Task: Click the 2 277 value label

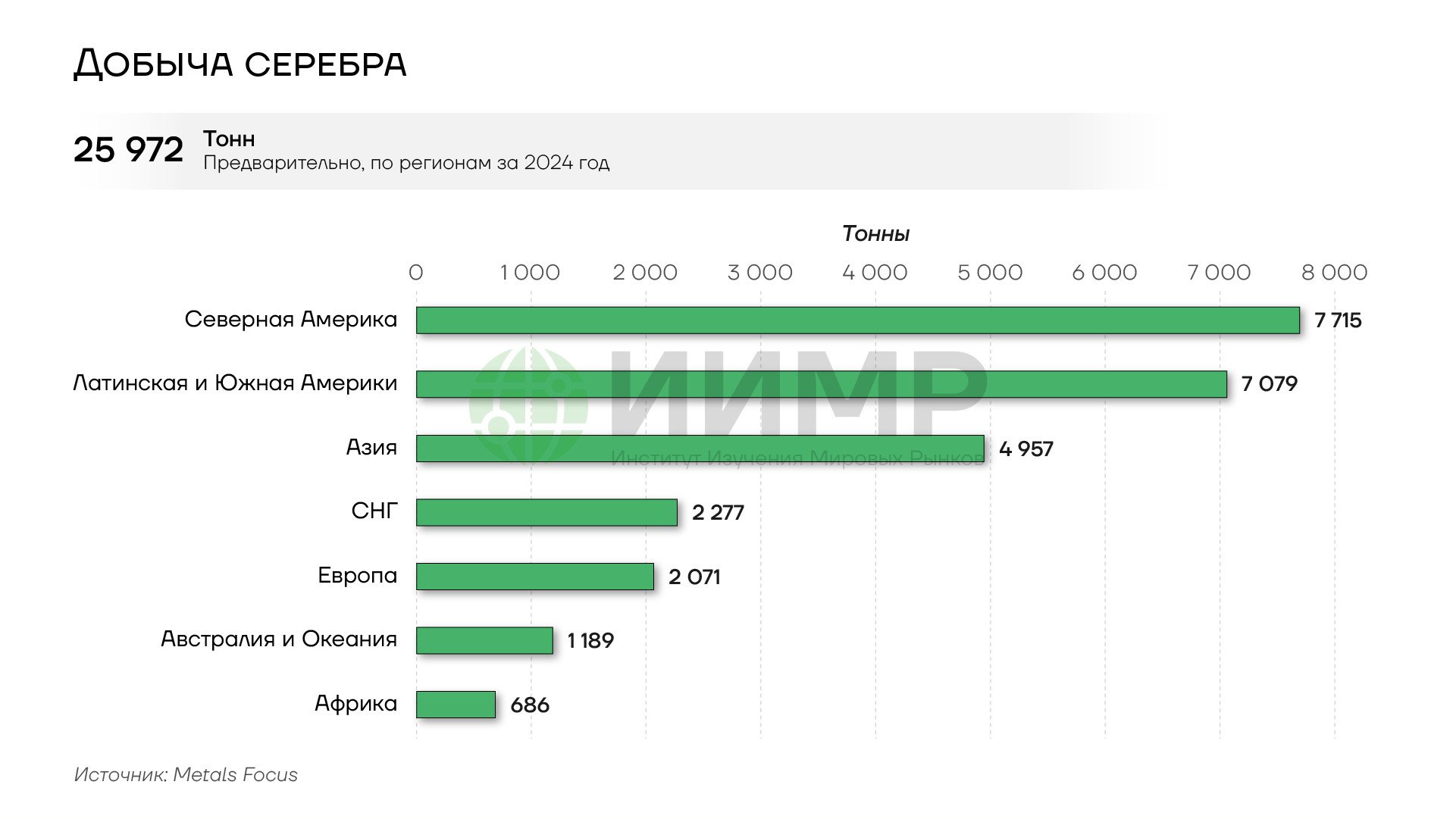Action: point(717,513)
